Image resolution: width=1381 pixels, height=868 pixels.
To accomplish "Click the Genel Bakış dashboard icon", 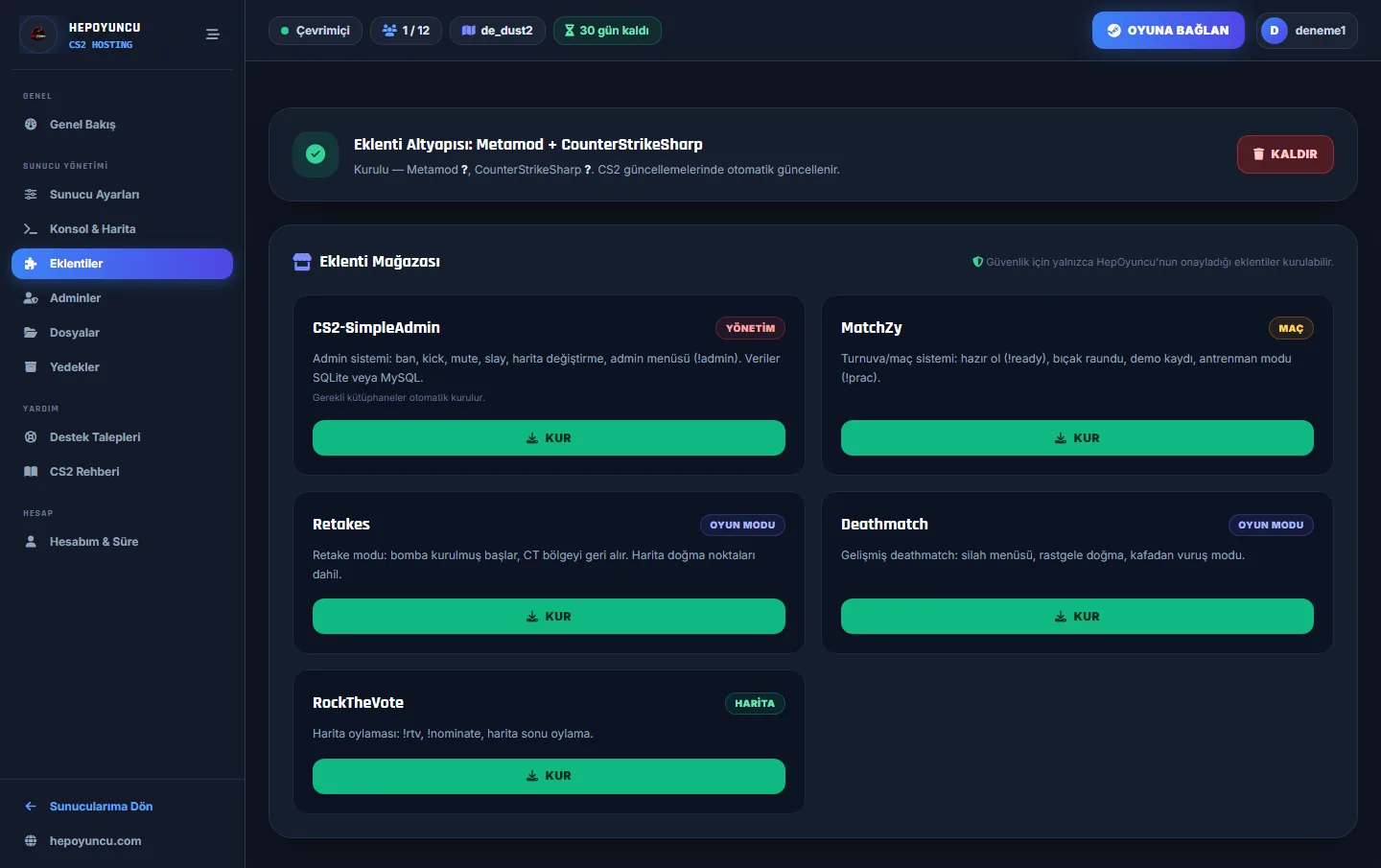I will point(31,125).
